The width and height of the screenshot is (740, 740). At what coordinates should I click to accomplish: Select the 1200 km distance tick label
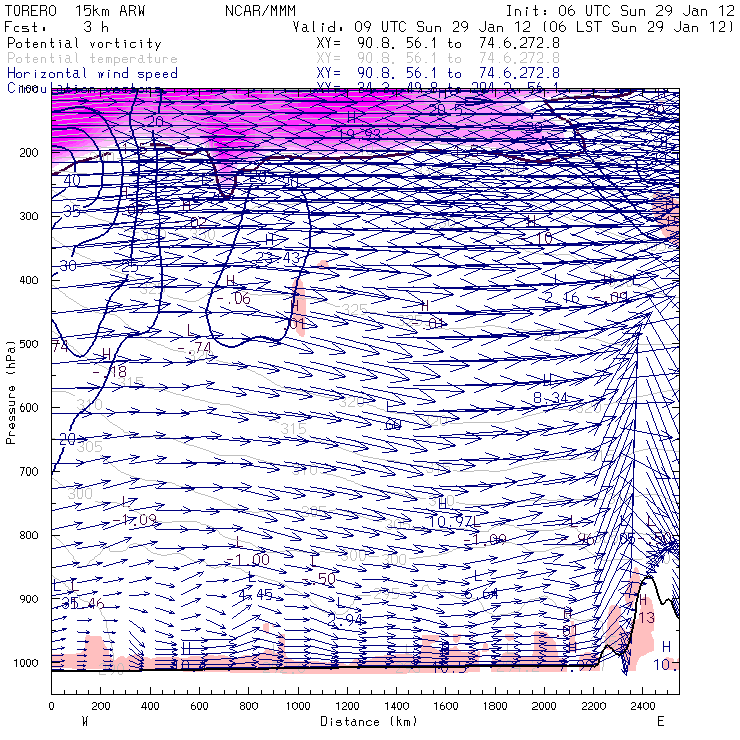click(x=347, y=706)
